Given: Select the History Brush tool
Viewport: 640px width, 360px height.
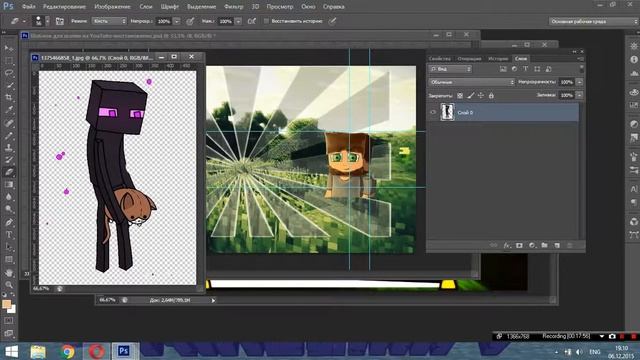Looking at the screenshot, I should click(x=9, y=160).
